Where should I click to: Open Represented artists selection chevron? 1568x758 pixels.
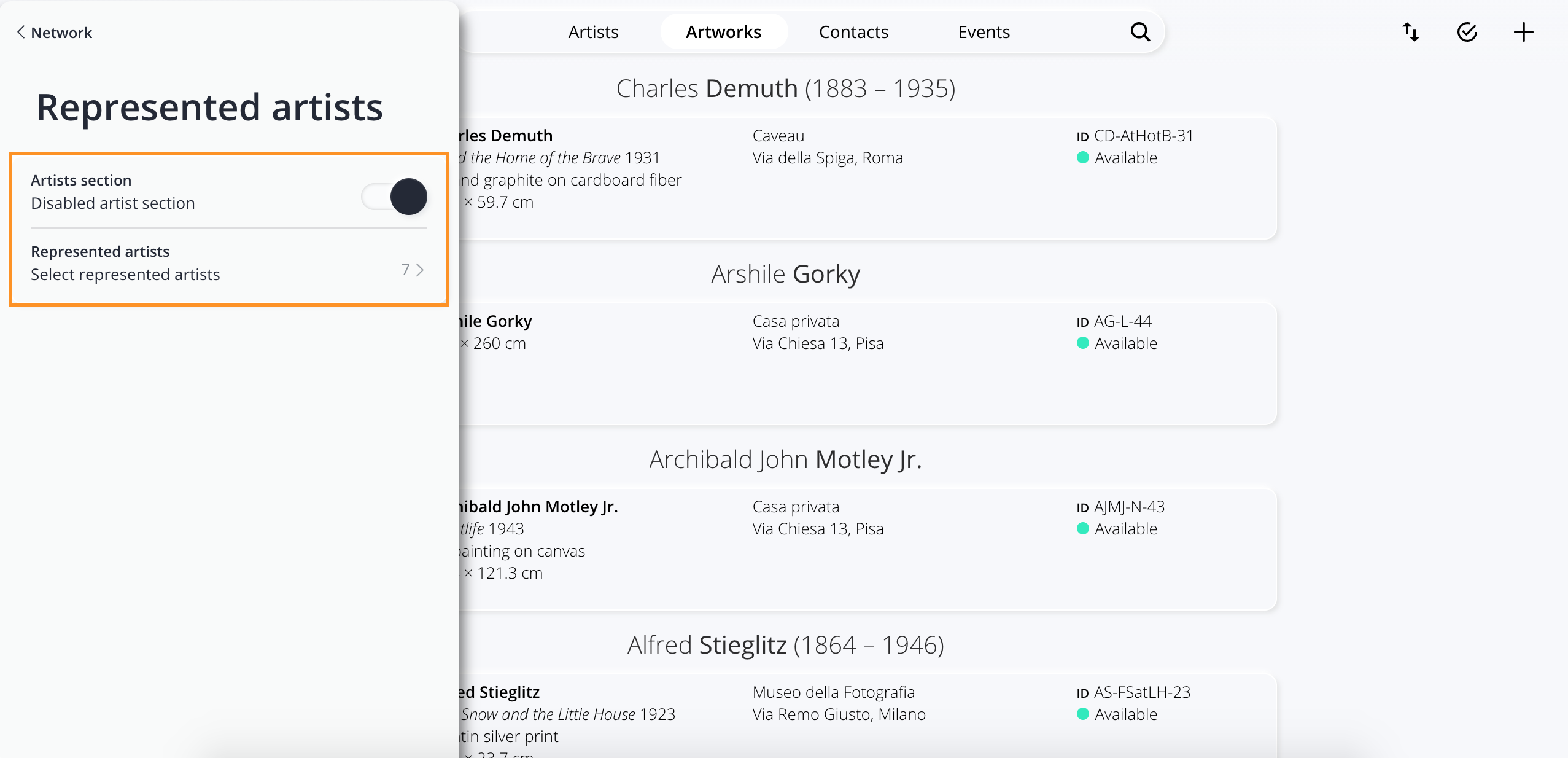point(420,270)
